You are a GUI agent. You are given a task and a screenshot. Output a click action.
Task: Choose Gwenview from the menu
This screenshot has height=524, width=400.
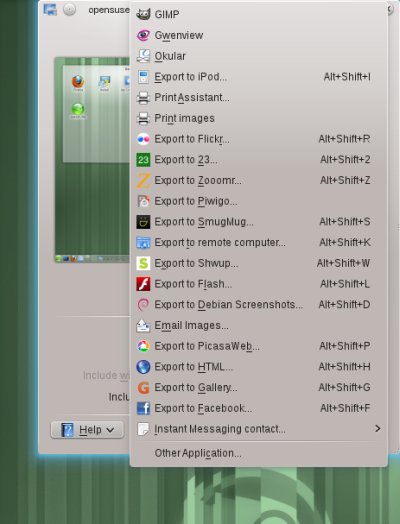point(258,35)
